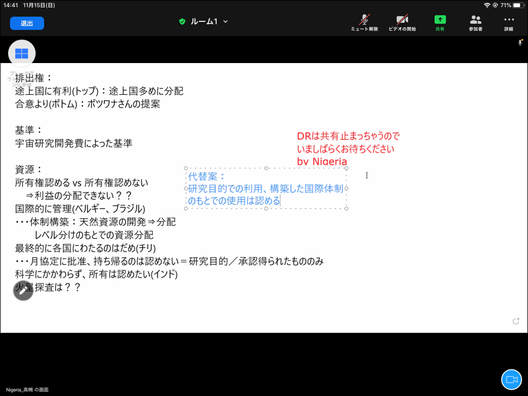Click the blue 退出 leave button
This screenshot has height=396, width=528.
pos(27,23)
